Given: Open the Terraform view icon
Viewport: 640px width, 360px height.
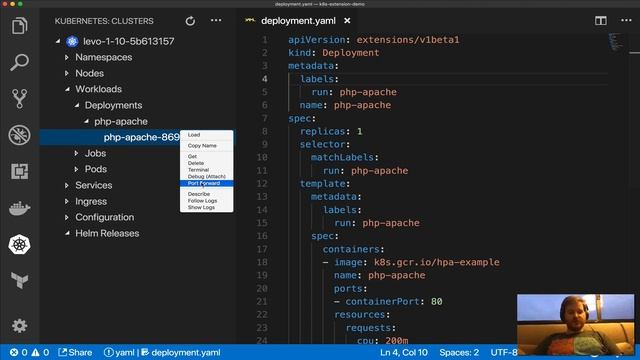Looking at the screenshot, I should tap(19, 280).
